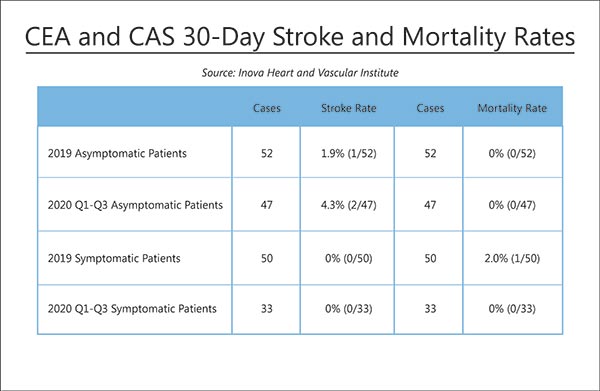This screenshot has height=391, width=600.
Task: Click the 33 cases cell next to stroke rate
Action: coord(267,309)
